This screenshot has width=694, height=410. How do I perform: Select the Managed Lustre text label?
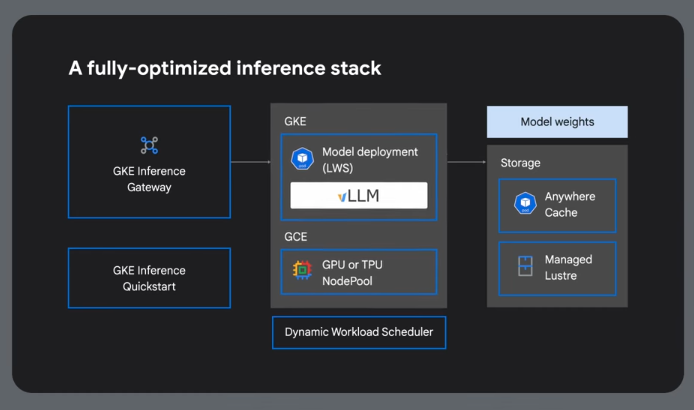tap(568, 267)
